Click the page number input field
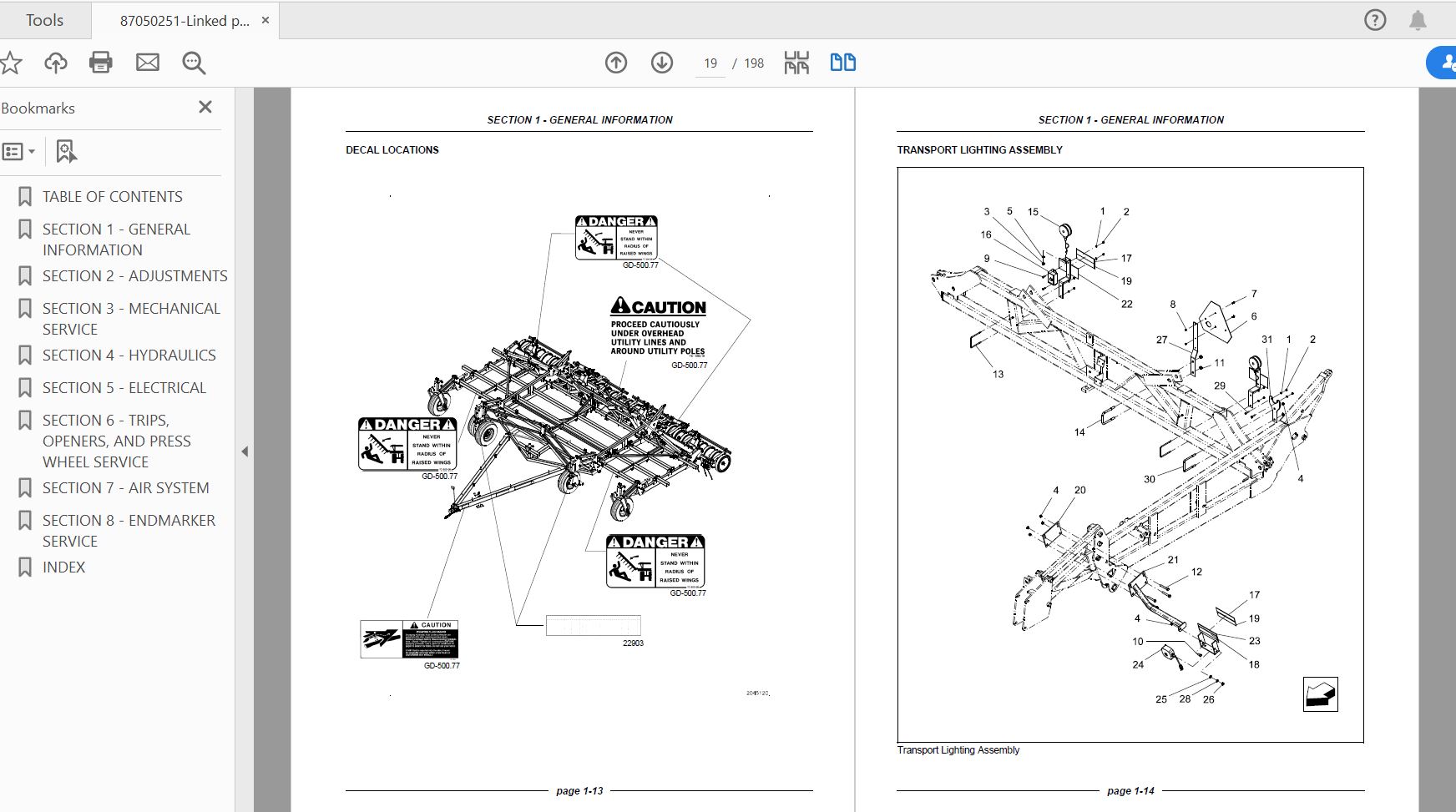Viewport: 1456px width, 812px height. [710, 63]
